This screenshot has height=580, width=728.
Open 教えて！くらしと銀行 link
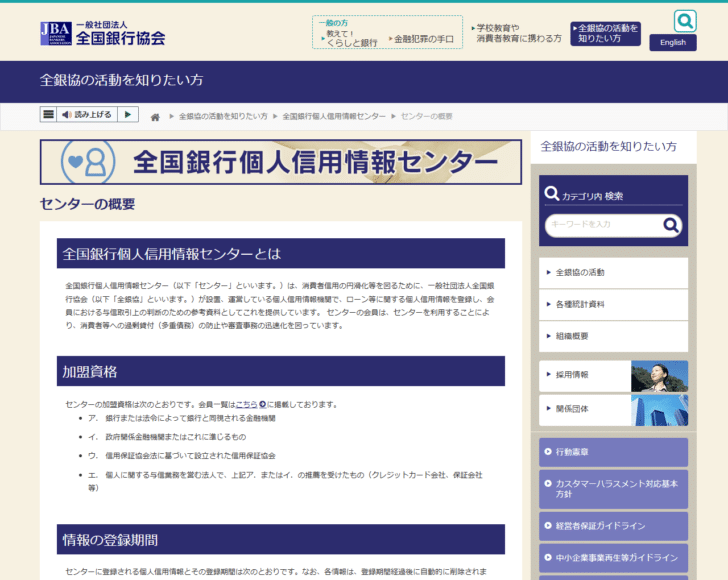351,38
